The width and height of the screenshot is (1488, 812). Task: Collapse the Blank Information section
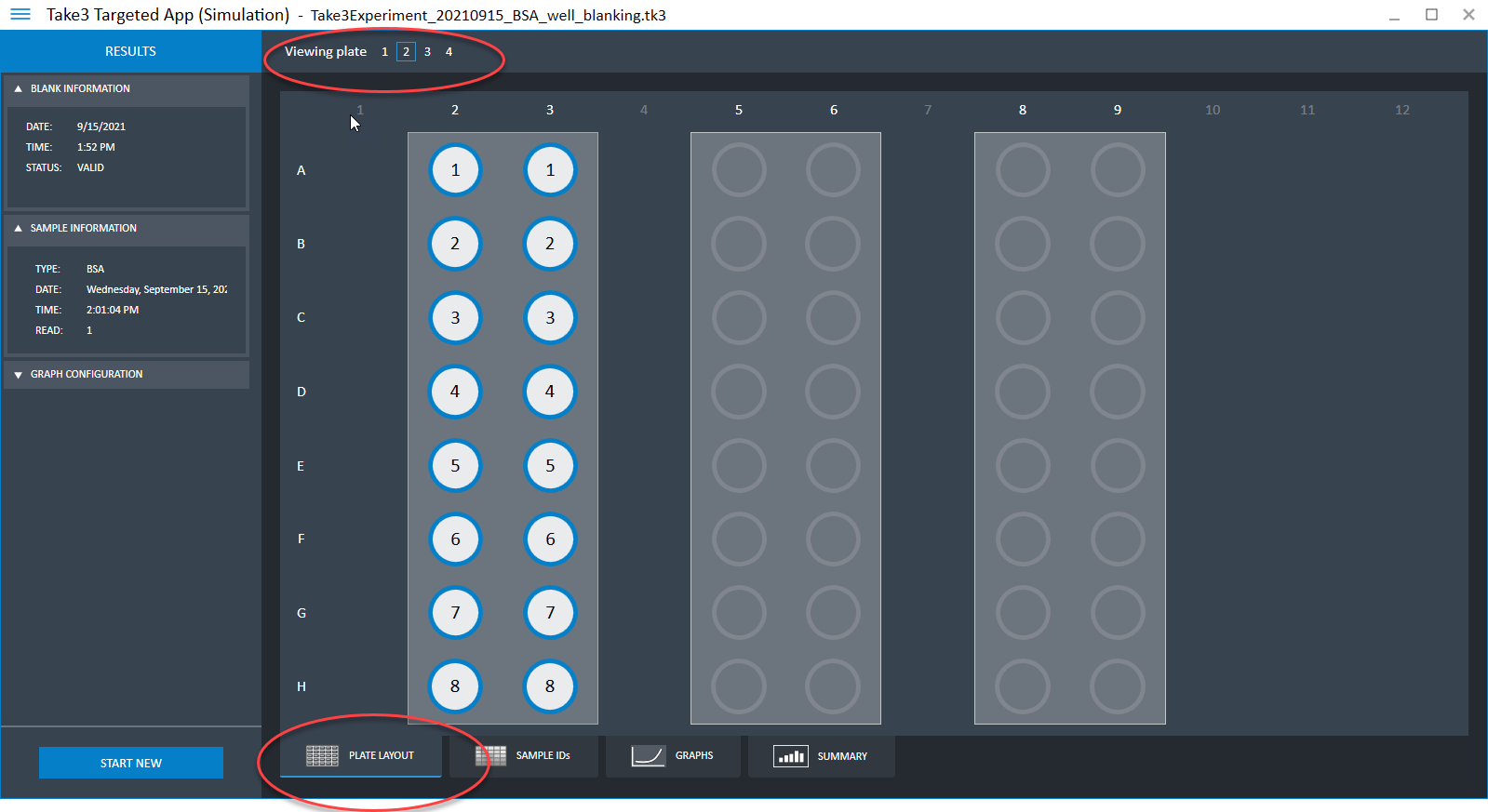[18, 89]
